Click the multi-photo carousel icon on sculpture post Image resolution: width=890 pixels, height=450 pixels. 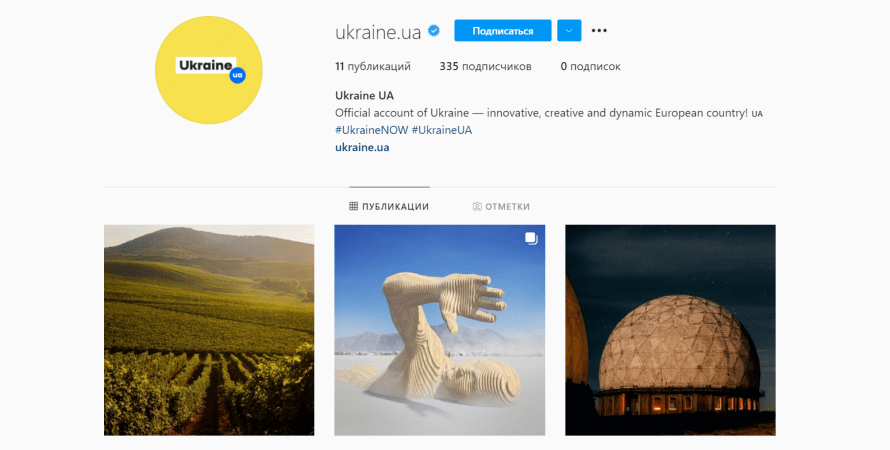tap(531, 238)
